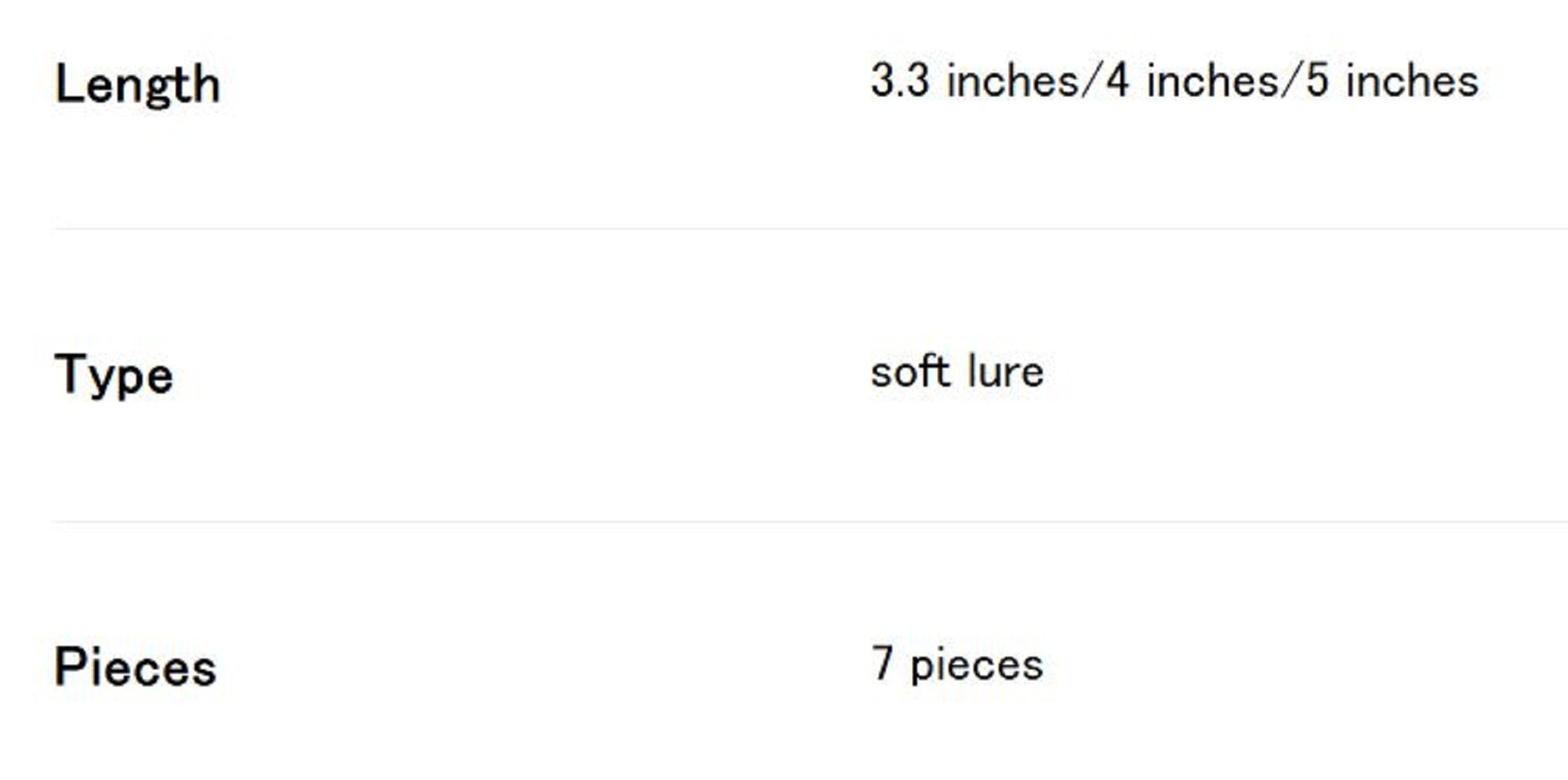Click the bold "Pieces" row label
This screenshot has width=1568, height=780.
tap(135, 667)
